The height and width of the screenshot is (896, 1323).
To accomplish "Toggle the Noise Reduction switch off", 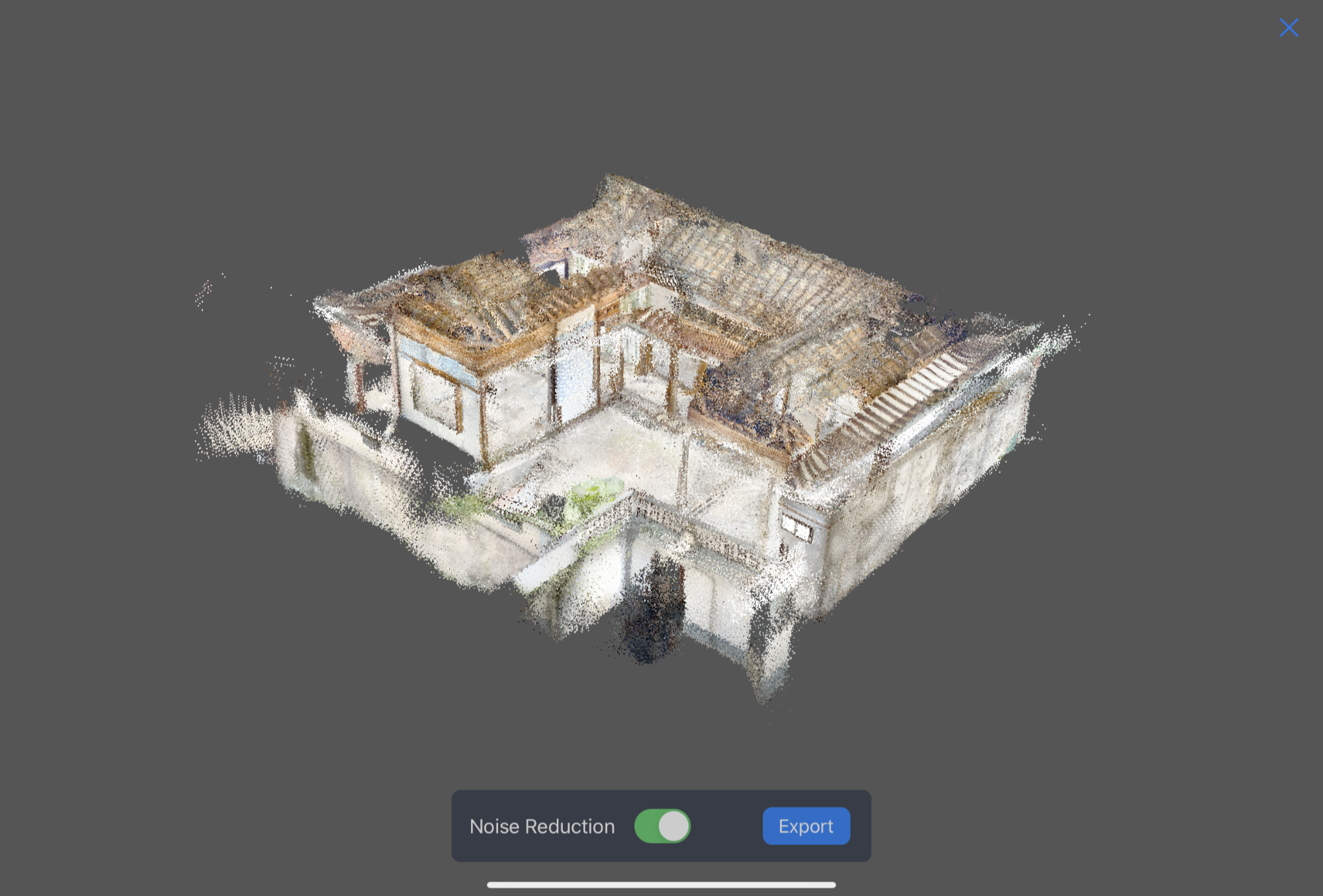I will click(662, 826).
